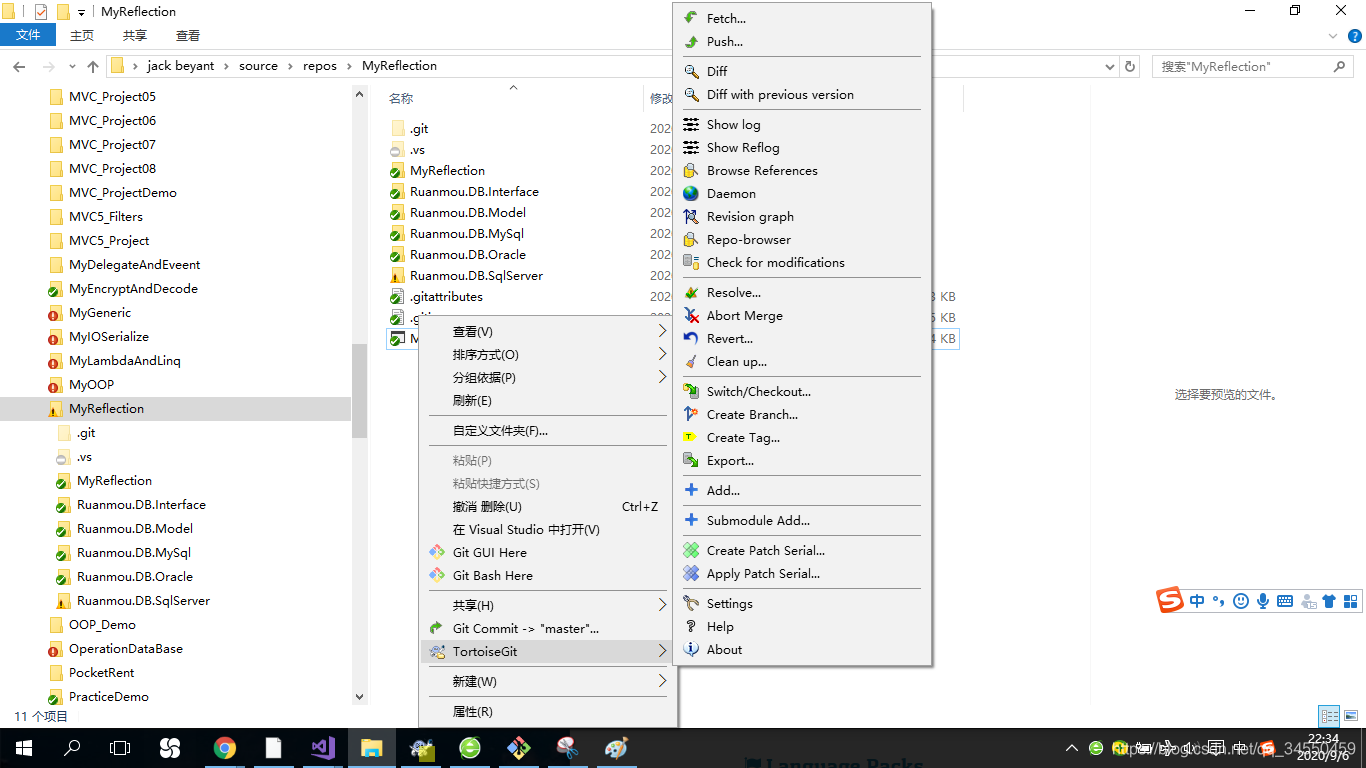Viewport: 1366px width, 768px height.
Task: Switch to the large thumbnails view button
Action: coord(1350,716)
